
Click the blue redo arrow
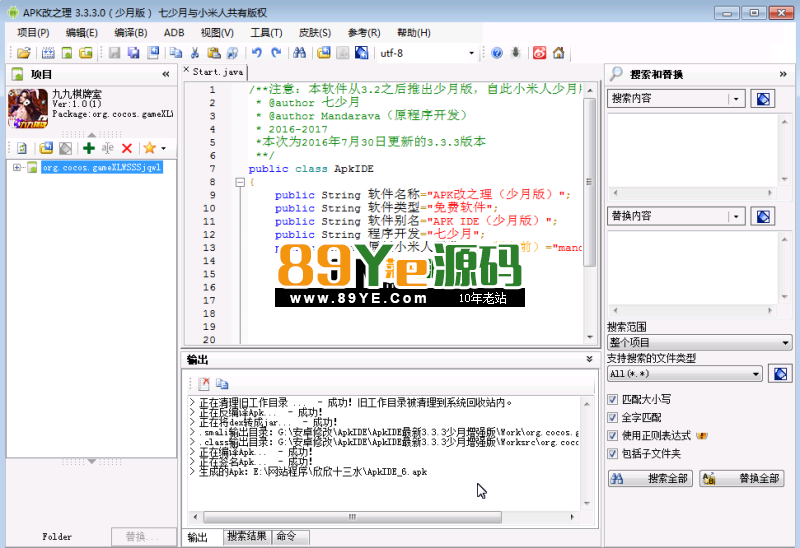coord(276,53)
